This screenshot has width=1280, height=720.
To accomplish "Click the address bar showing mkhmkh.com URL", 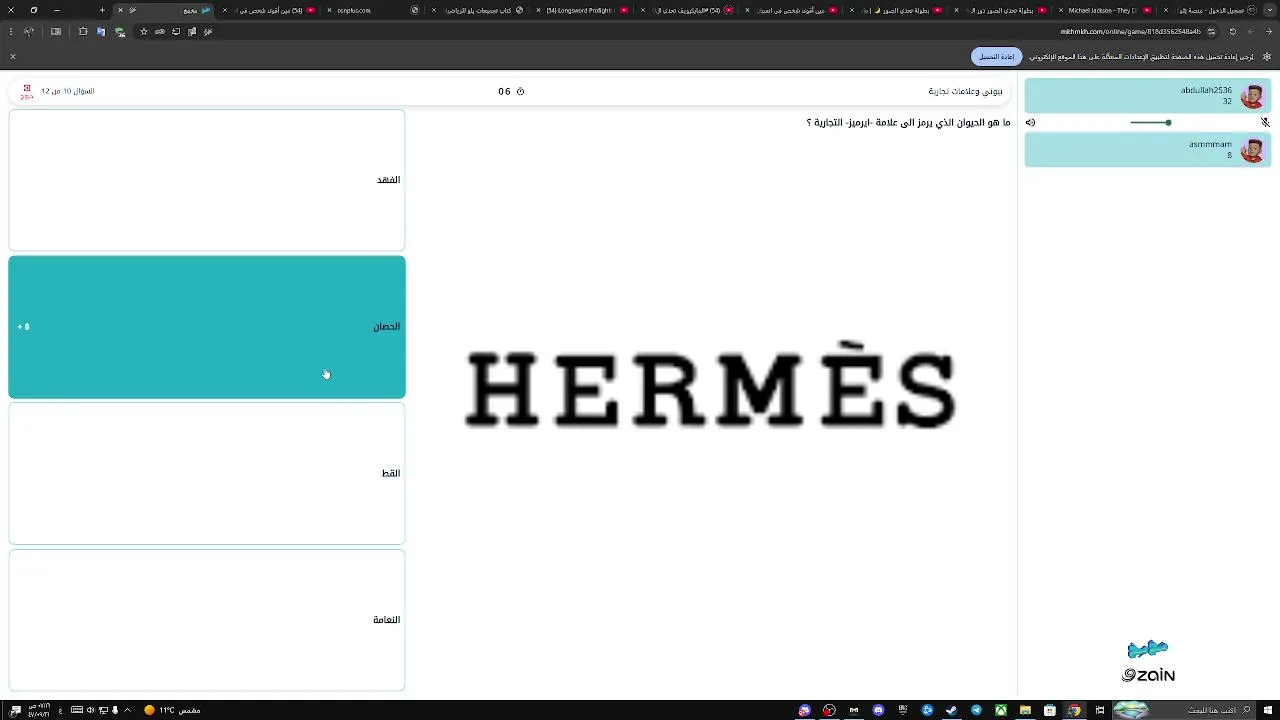I will point(1130,31).
